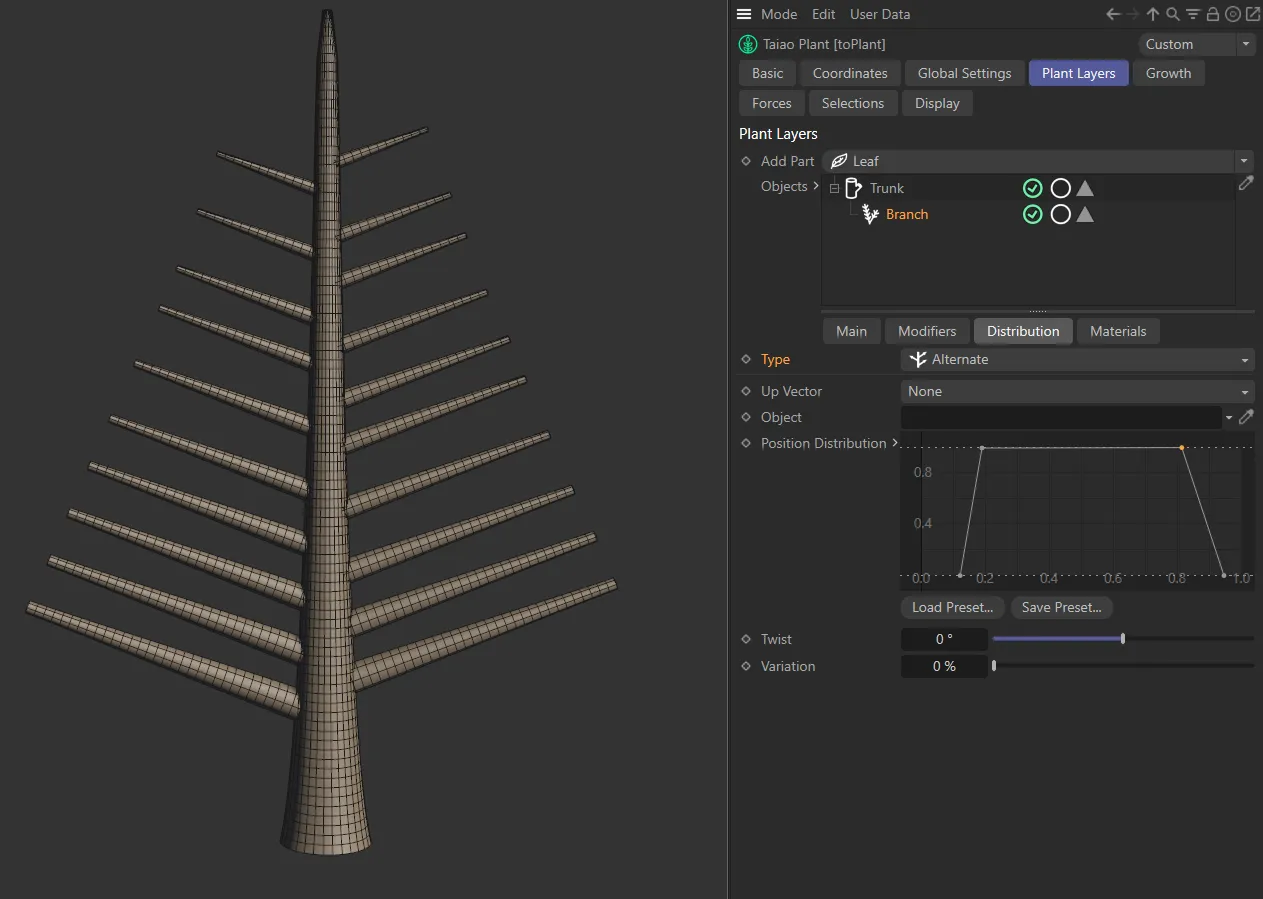Click the lock icon in the top toolbar
Viewport: 1263px width, 899px height.
(1212, 14)
